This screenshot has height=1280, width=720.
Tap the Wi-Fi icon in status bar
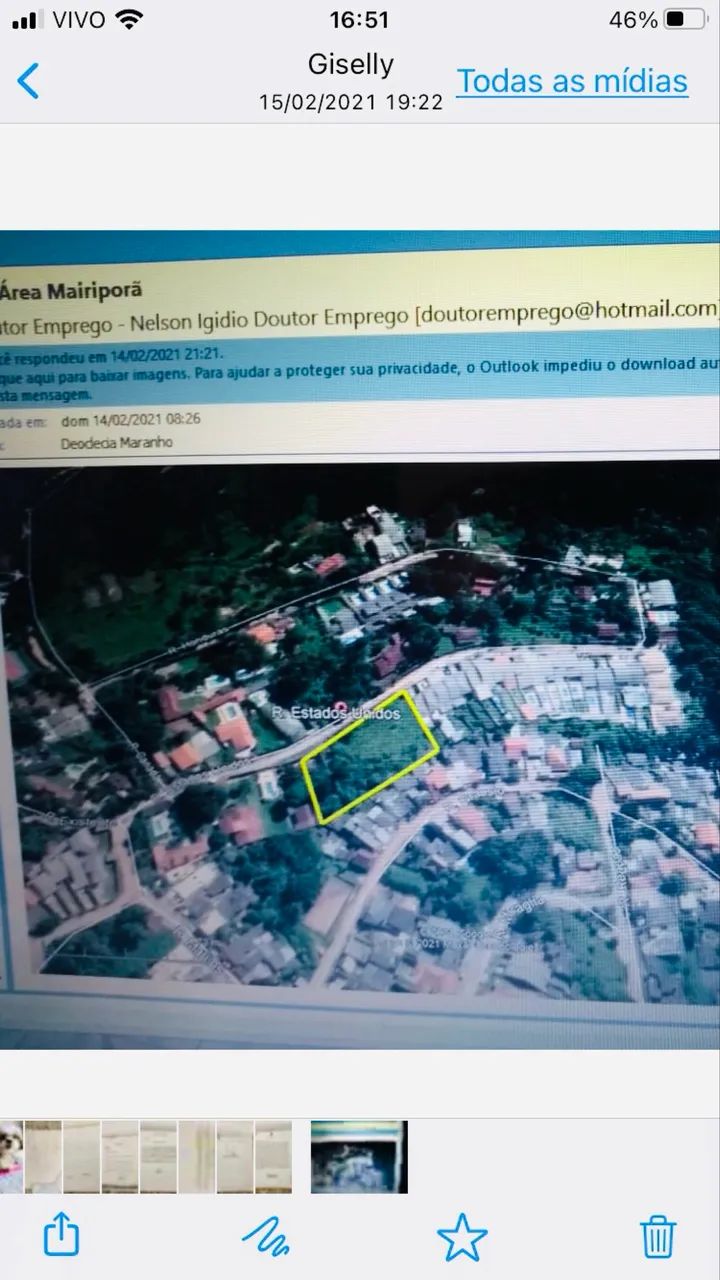(x=129, y=19)
